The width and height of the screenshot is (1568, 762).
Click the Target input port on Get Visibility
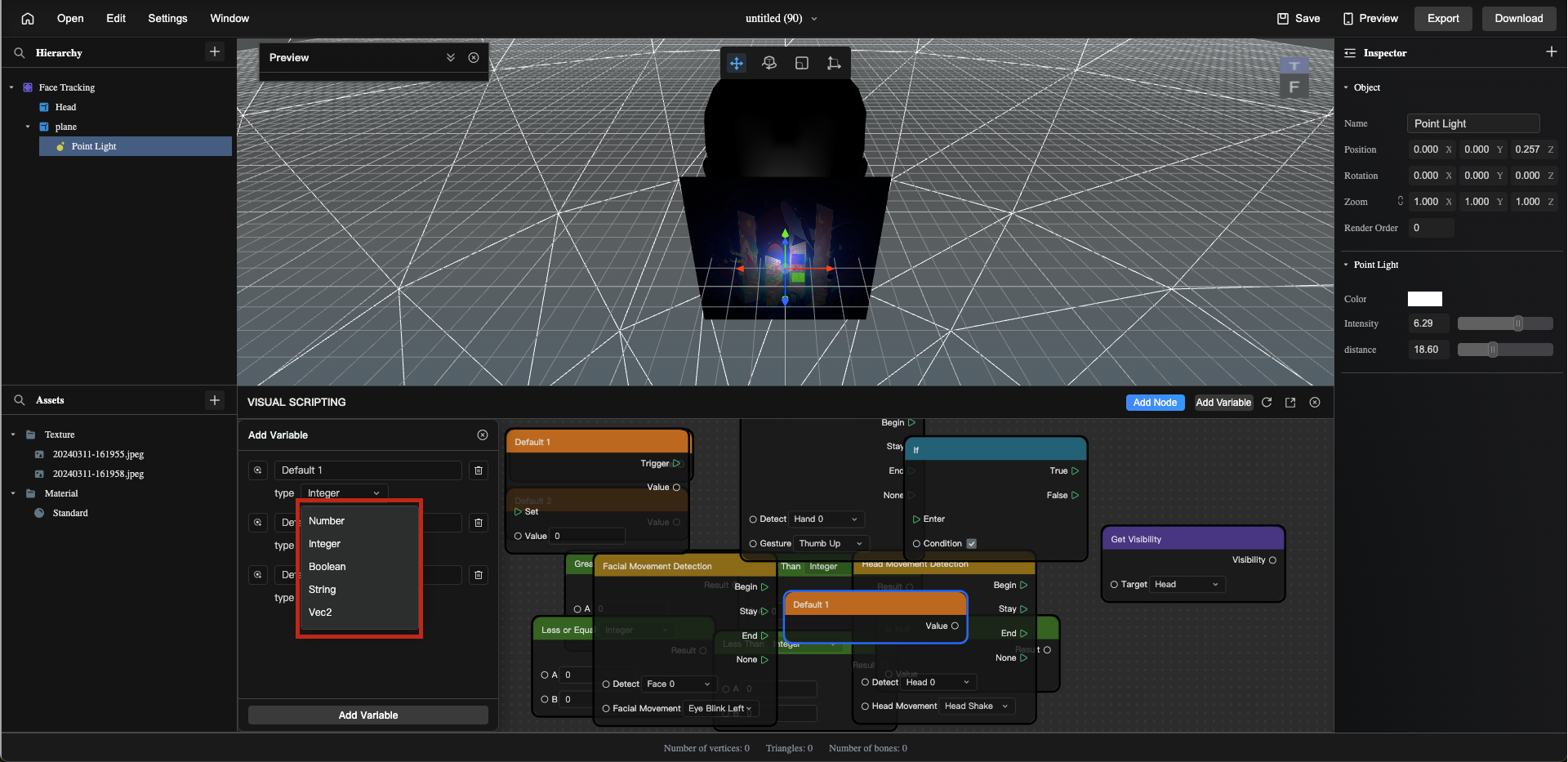[x=1114, y=585]
